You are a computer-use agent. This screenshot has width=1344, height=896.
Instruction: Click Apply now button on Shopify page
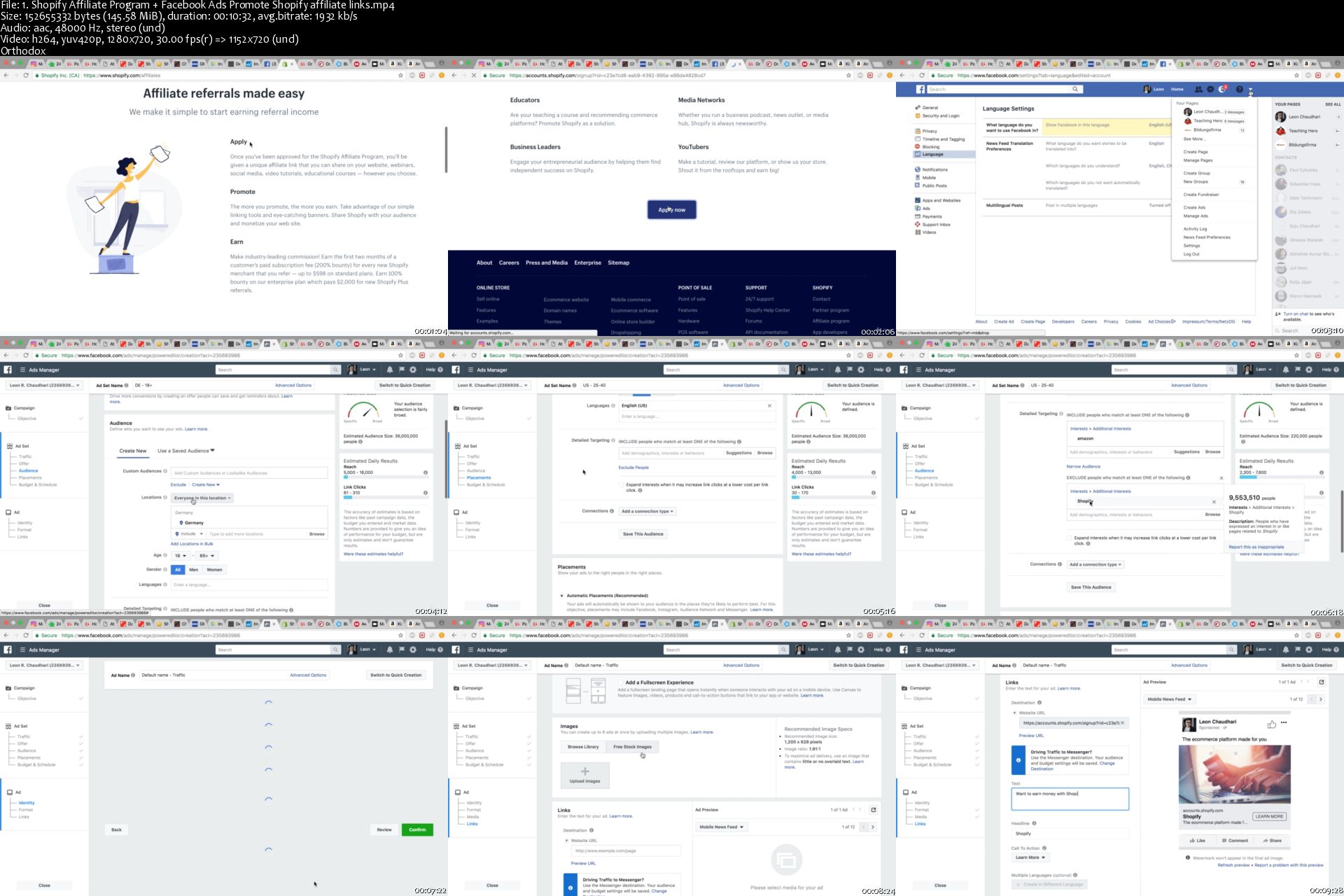coord(671,209)
